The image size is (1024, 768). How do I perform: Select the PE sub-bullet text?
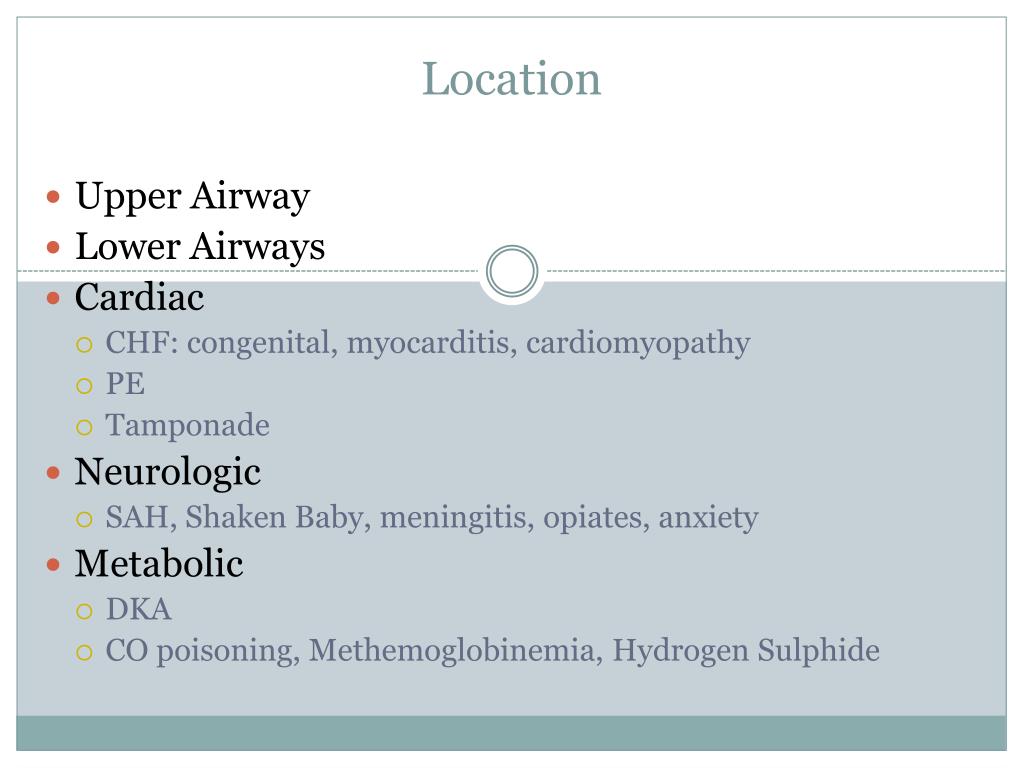125,383
